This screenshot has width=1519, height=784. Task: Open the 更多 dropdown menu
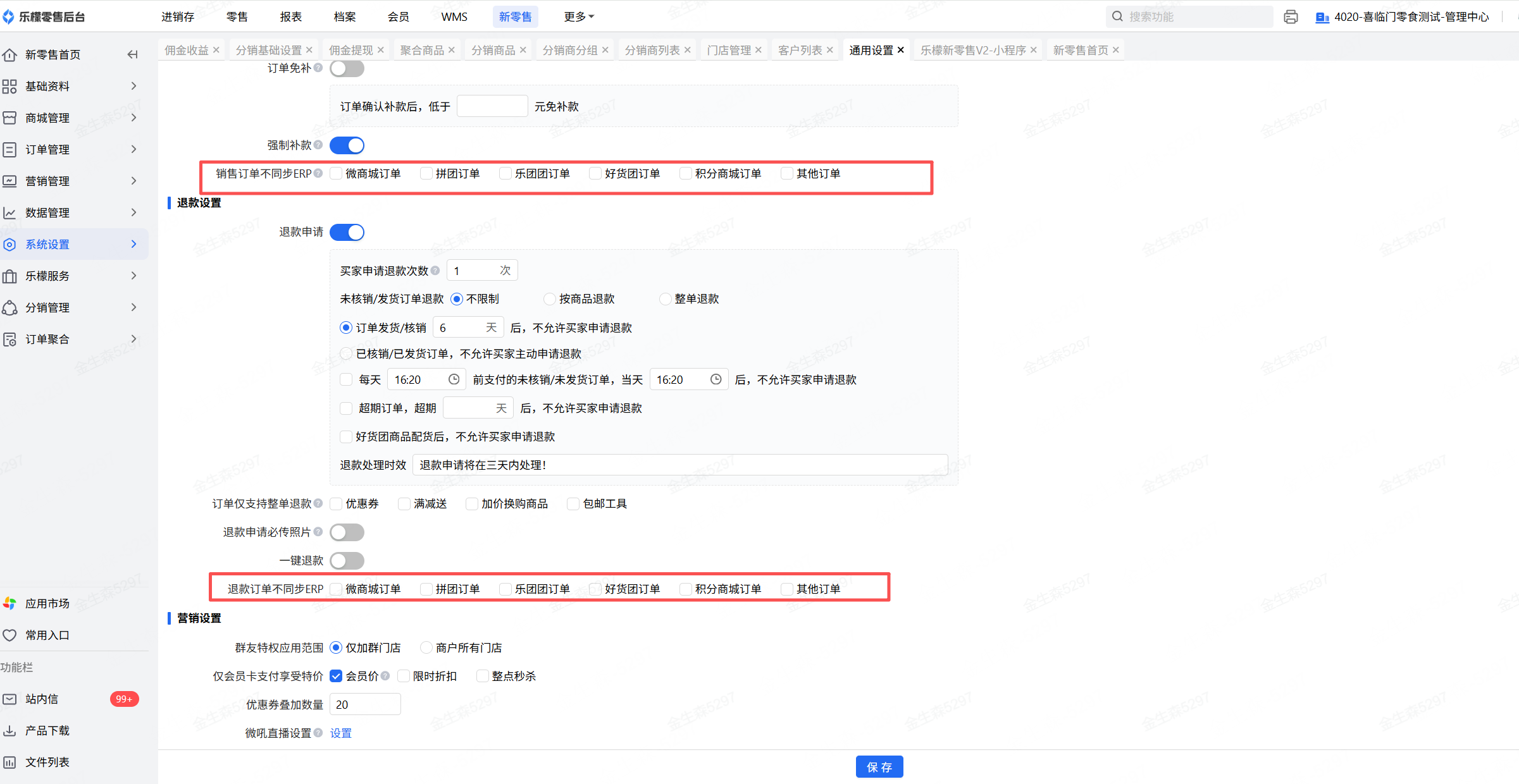pos(578,17)
